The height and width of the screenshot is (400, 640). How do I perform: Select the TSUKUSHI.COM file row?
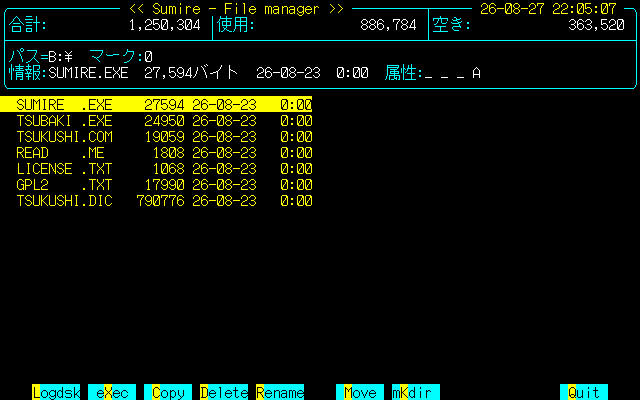coord(164,137)
